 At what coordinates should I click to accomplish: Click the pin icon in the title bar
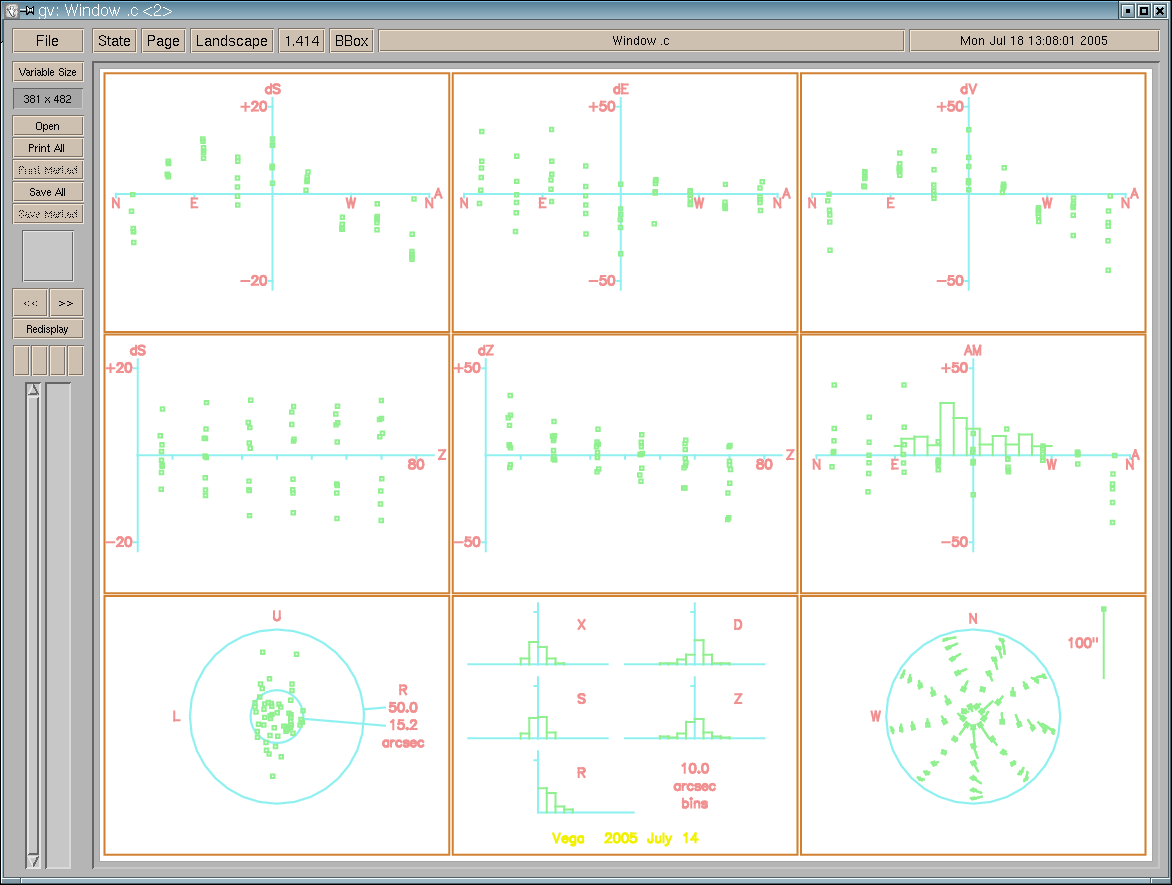pyautogui.click(x=28, y=10)
